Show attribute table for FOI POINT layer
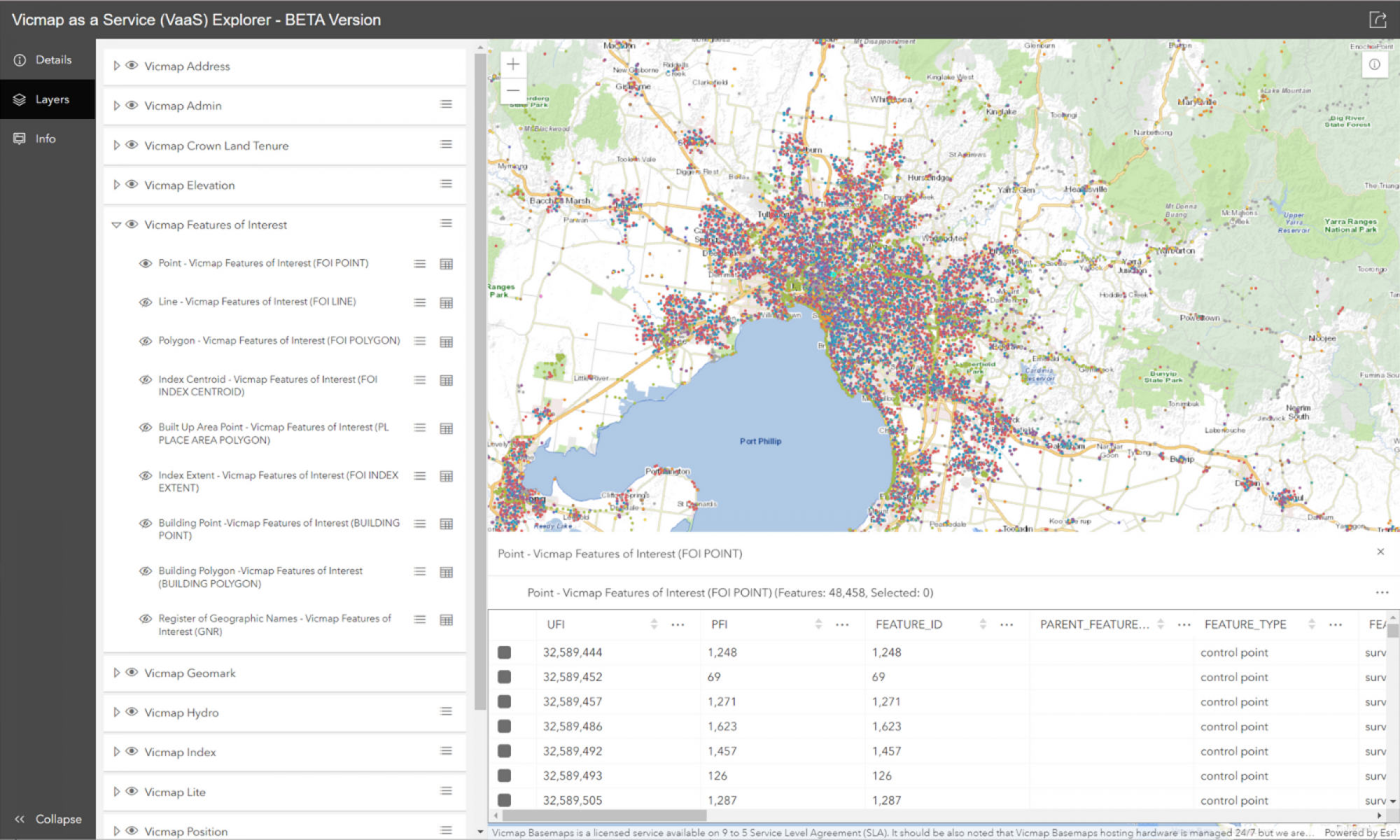Screen dimensions: 1400x840 click(x=446, y=264)
